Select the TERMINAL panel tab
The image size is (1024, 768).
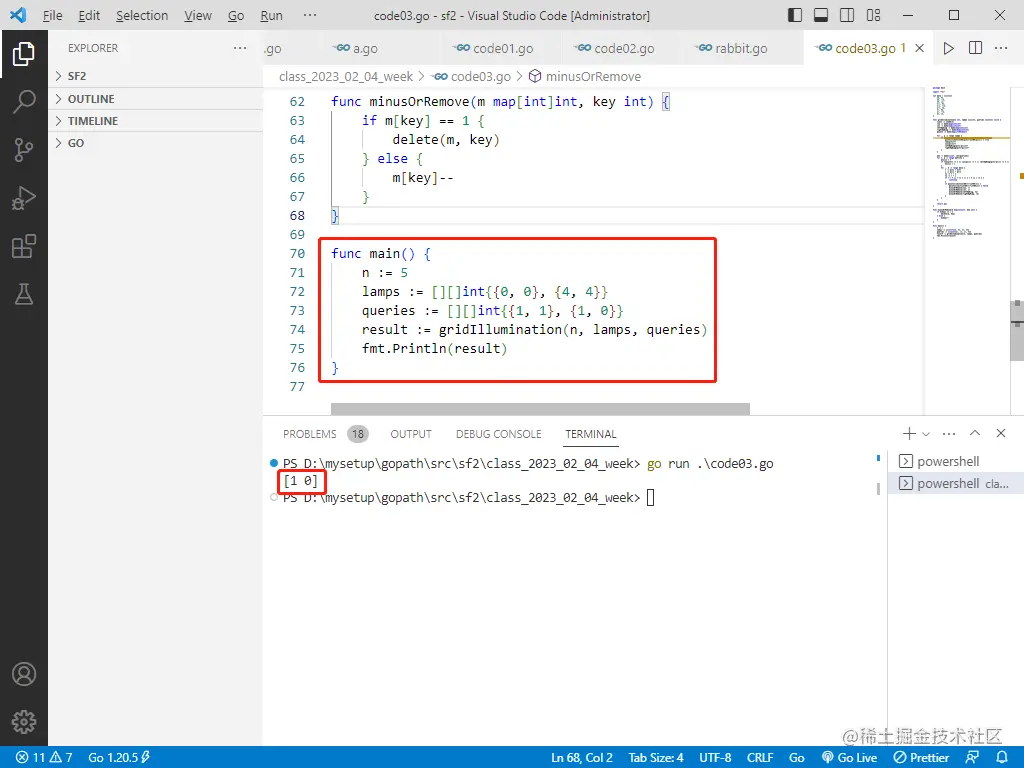(x=590, y=434)
